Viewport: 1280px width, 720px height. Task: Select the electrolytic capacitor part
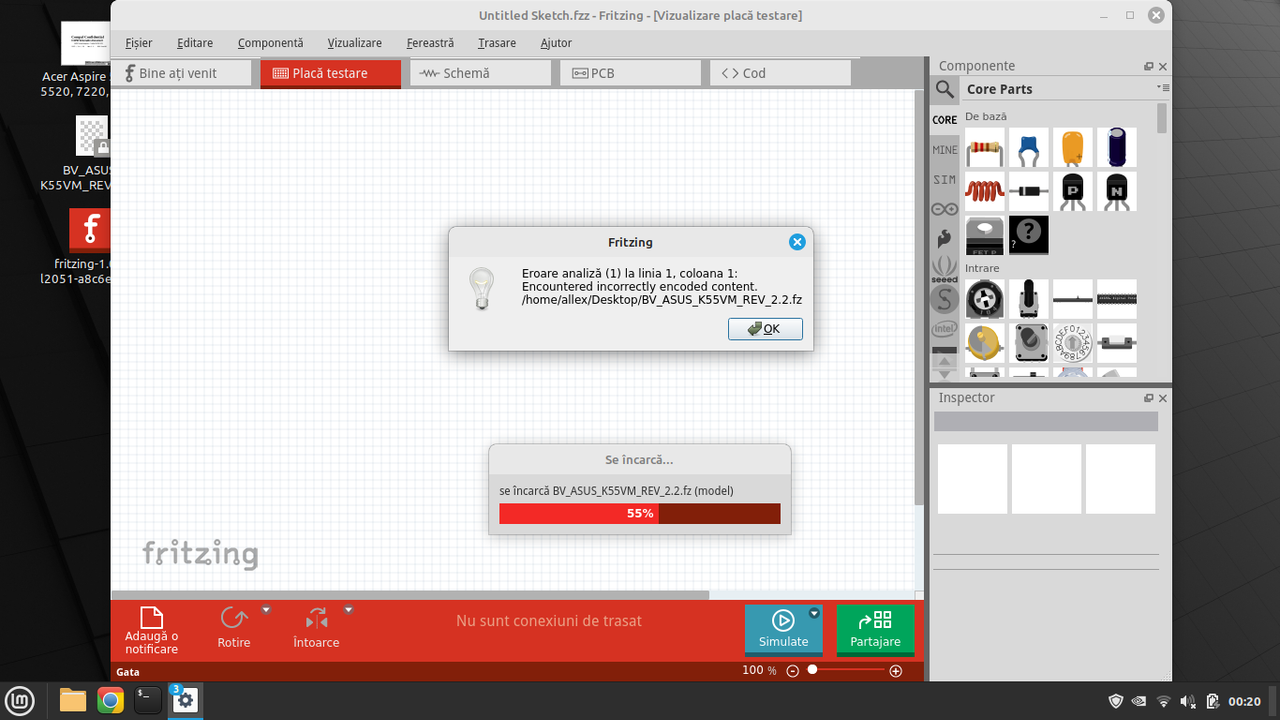[x=1117, y=148]
